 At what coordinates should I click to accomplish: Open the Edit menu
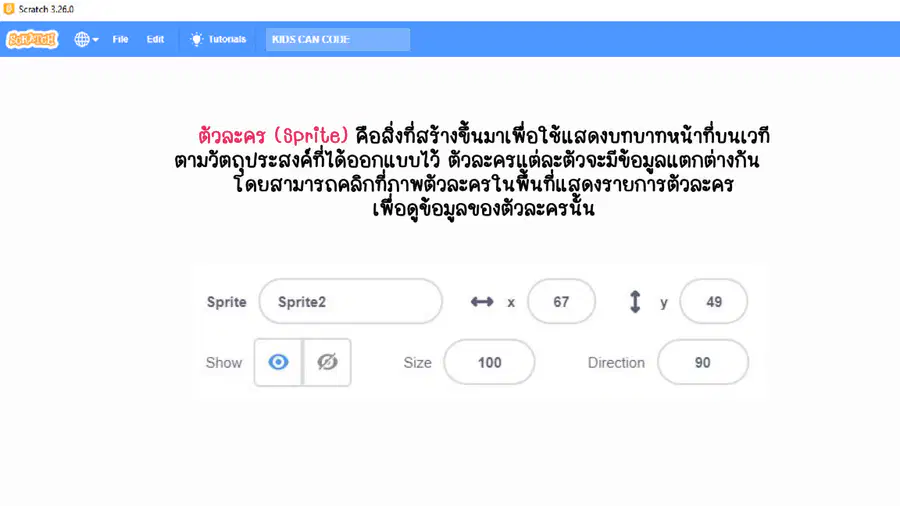click(155, 39)
